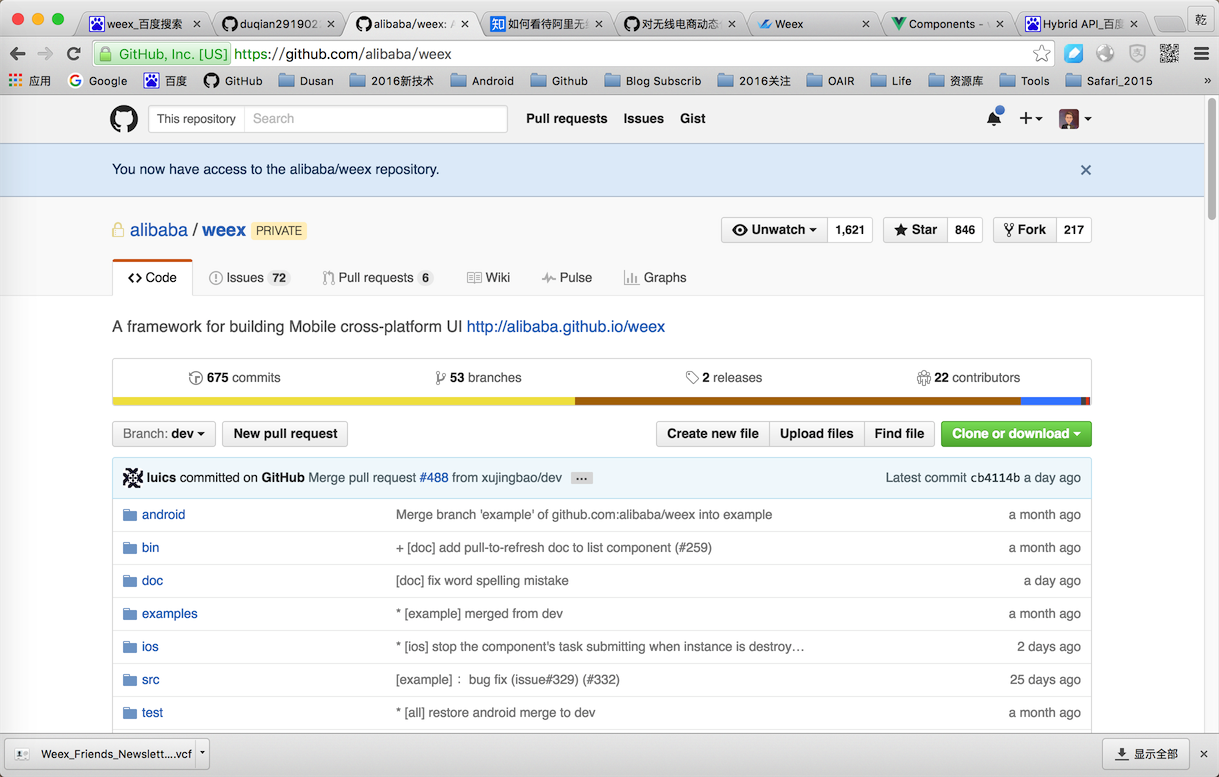View the 675 commits
1219x777 pixels.
[234, 378]
